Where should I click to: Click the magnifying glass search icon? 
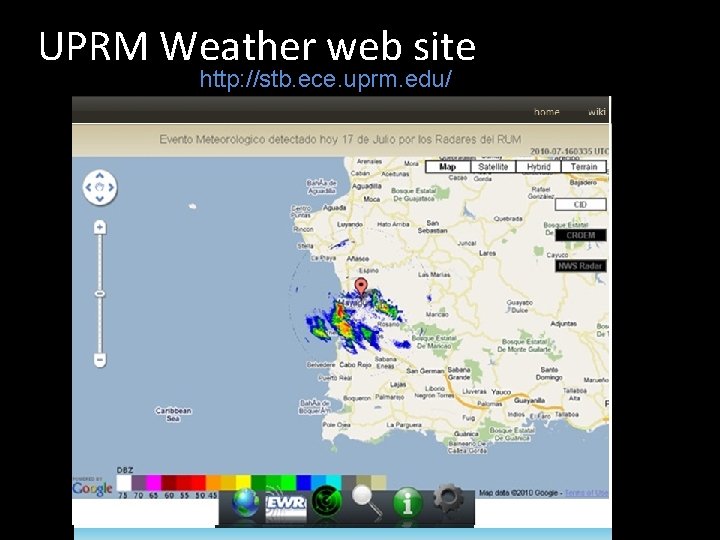366,502
